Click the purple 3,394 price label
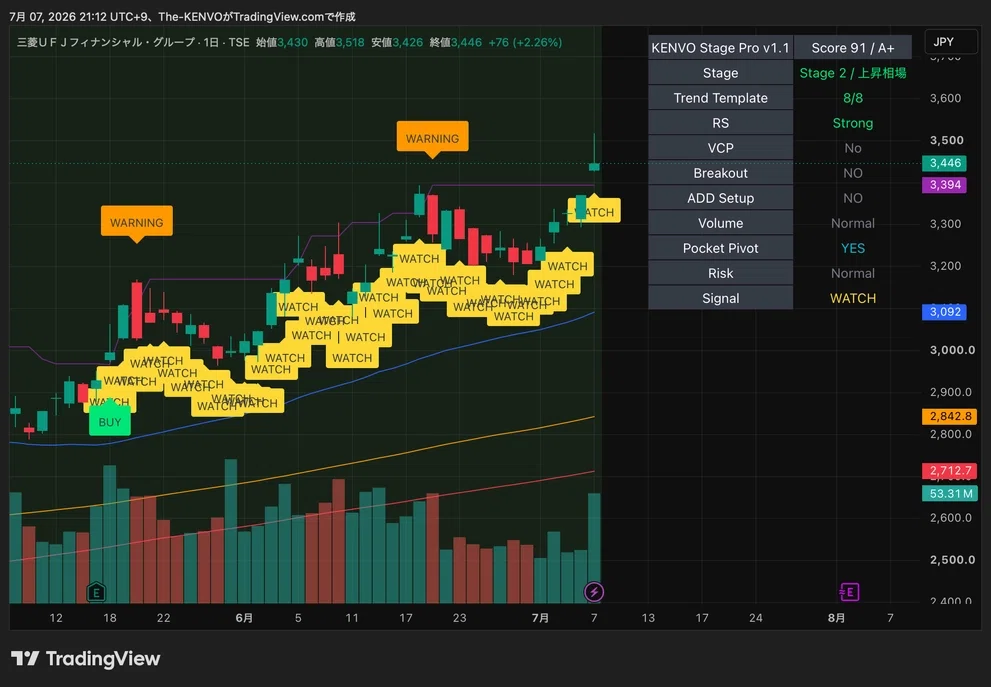 [x=944, y=185]
